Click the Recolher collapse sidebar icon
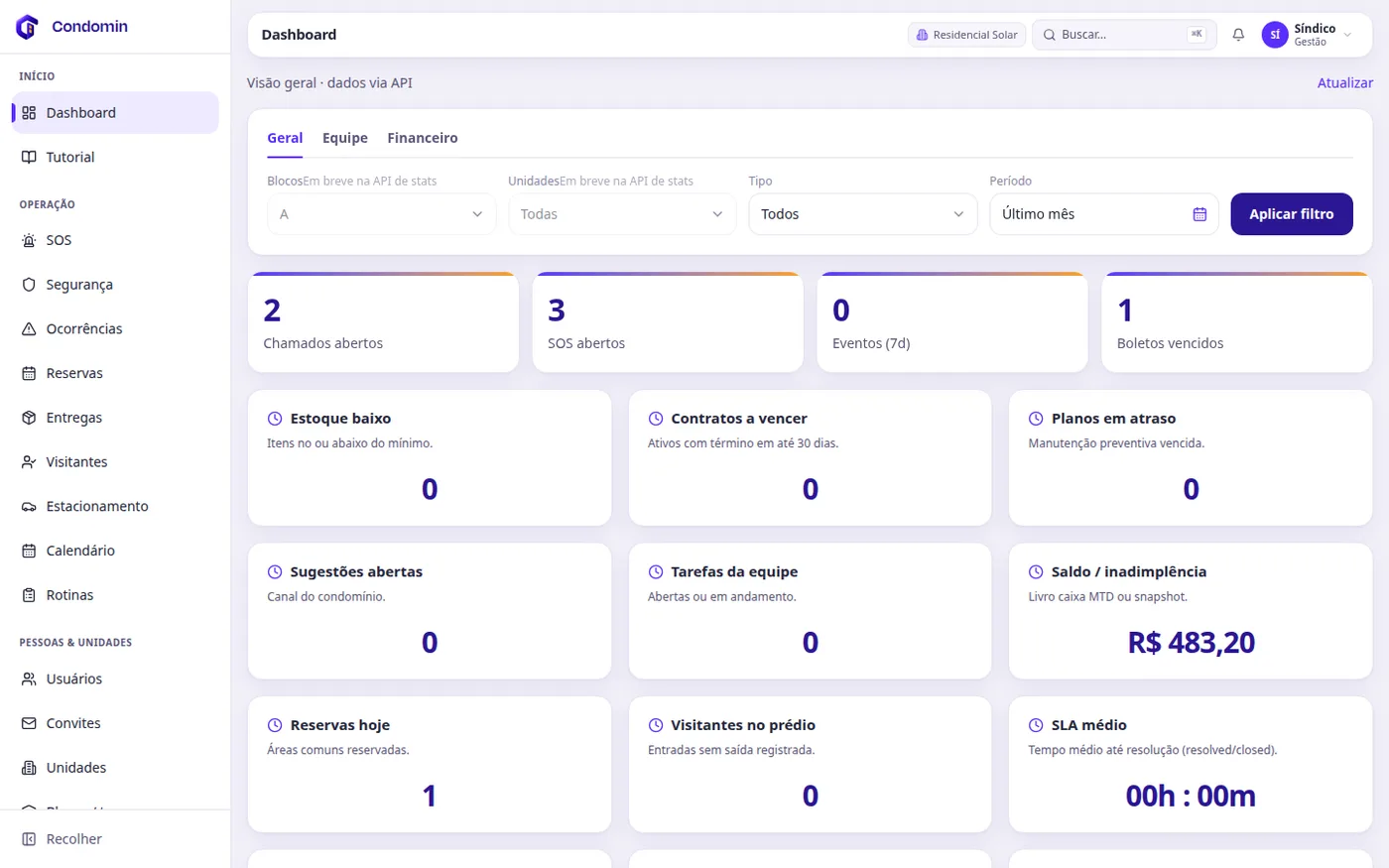 pos(29,839)
